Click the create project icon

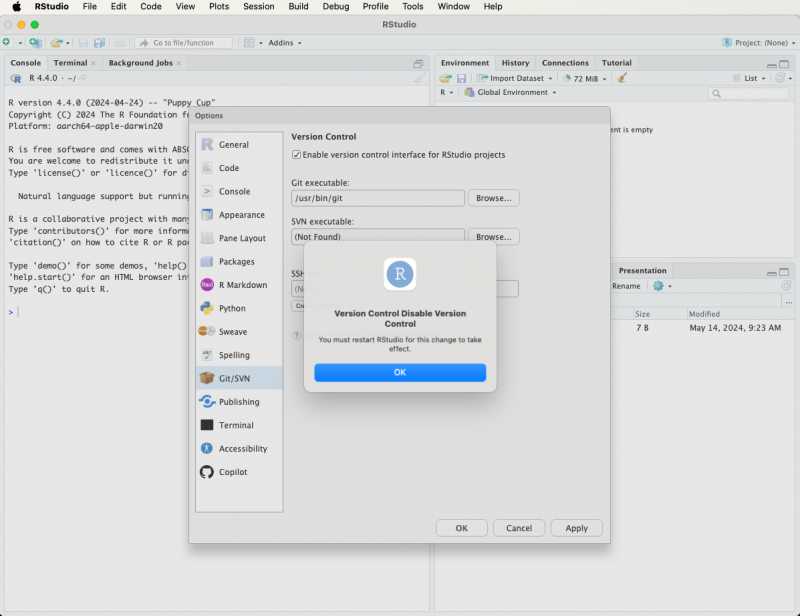pyautogui.click(x=35, y=42)
